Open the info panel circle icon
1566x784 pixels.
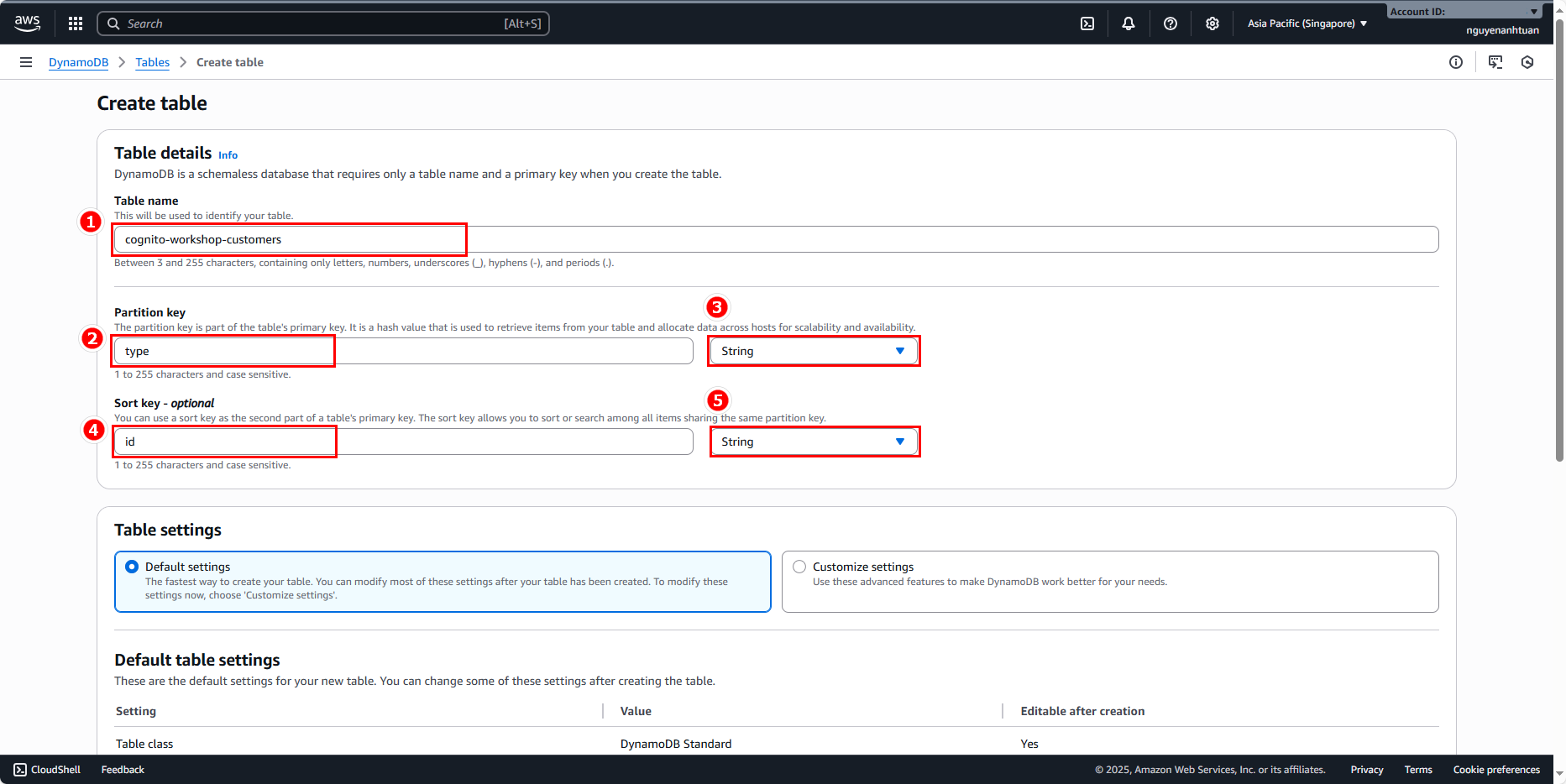[x=1456, y=62]
